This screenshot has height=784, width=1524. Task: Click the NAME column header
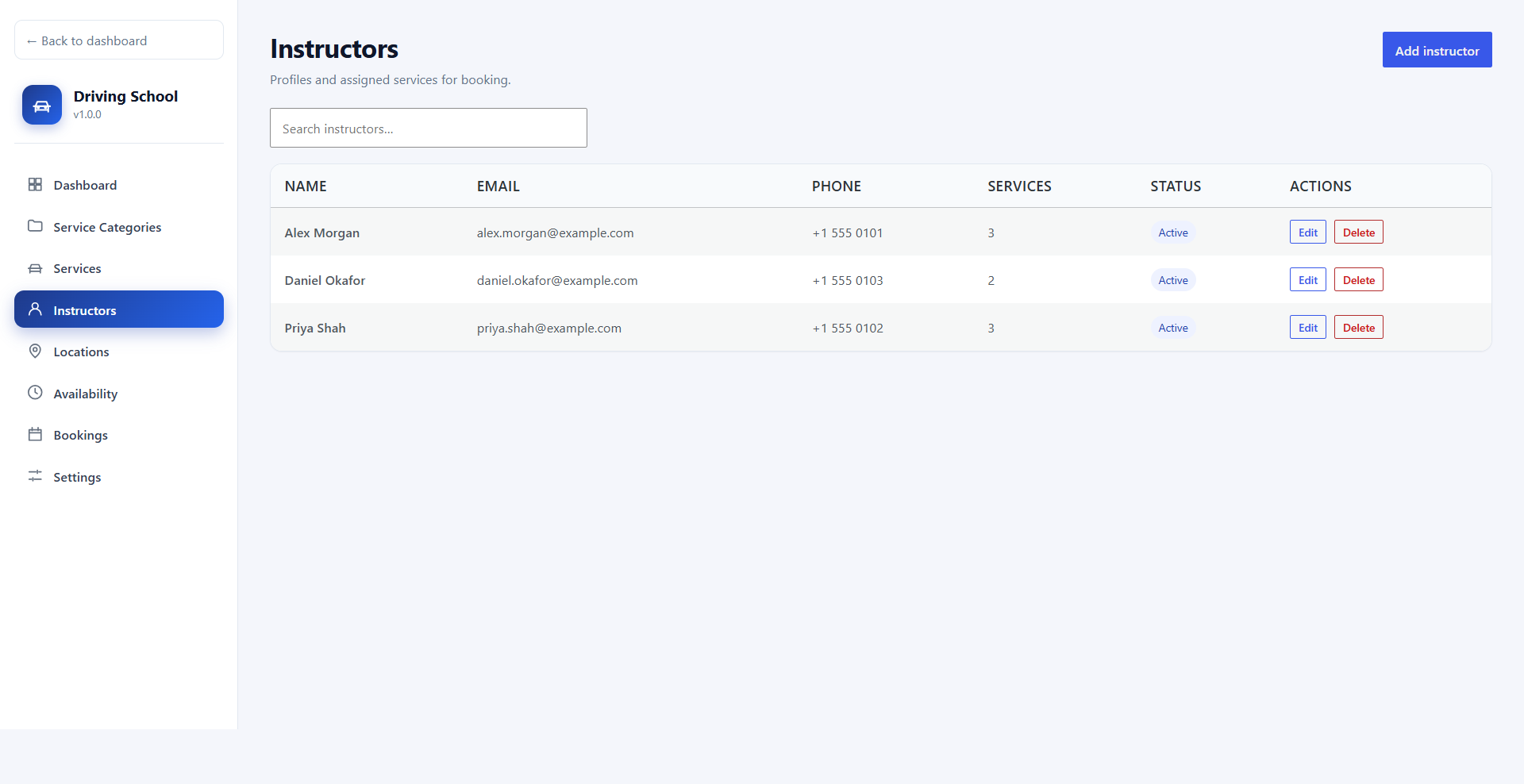click(306, 186)
